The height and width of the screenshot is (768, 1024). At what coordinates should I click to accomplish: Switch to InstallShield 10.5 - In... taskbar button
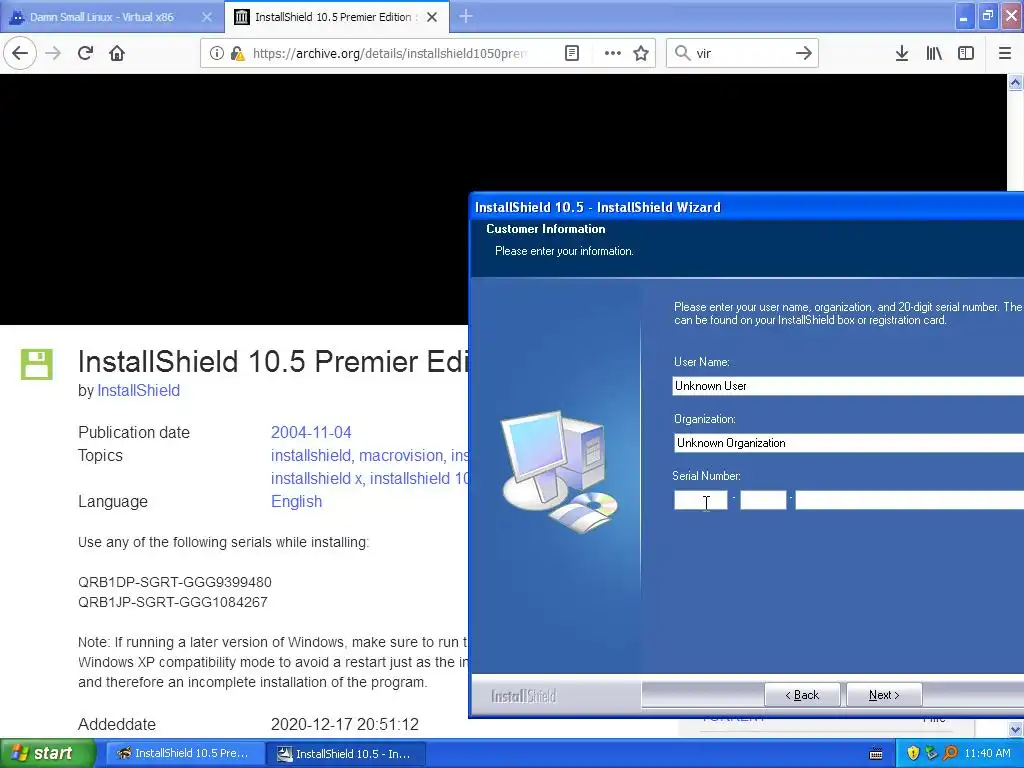coord(346,754)
